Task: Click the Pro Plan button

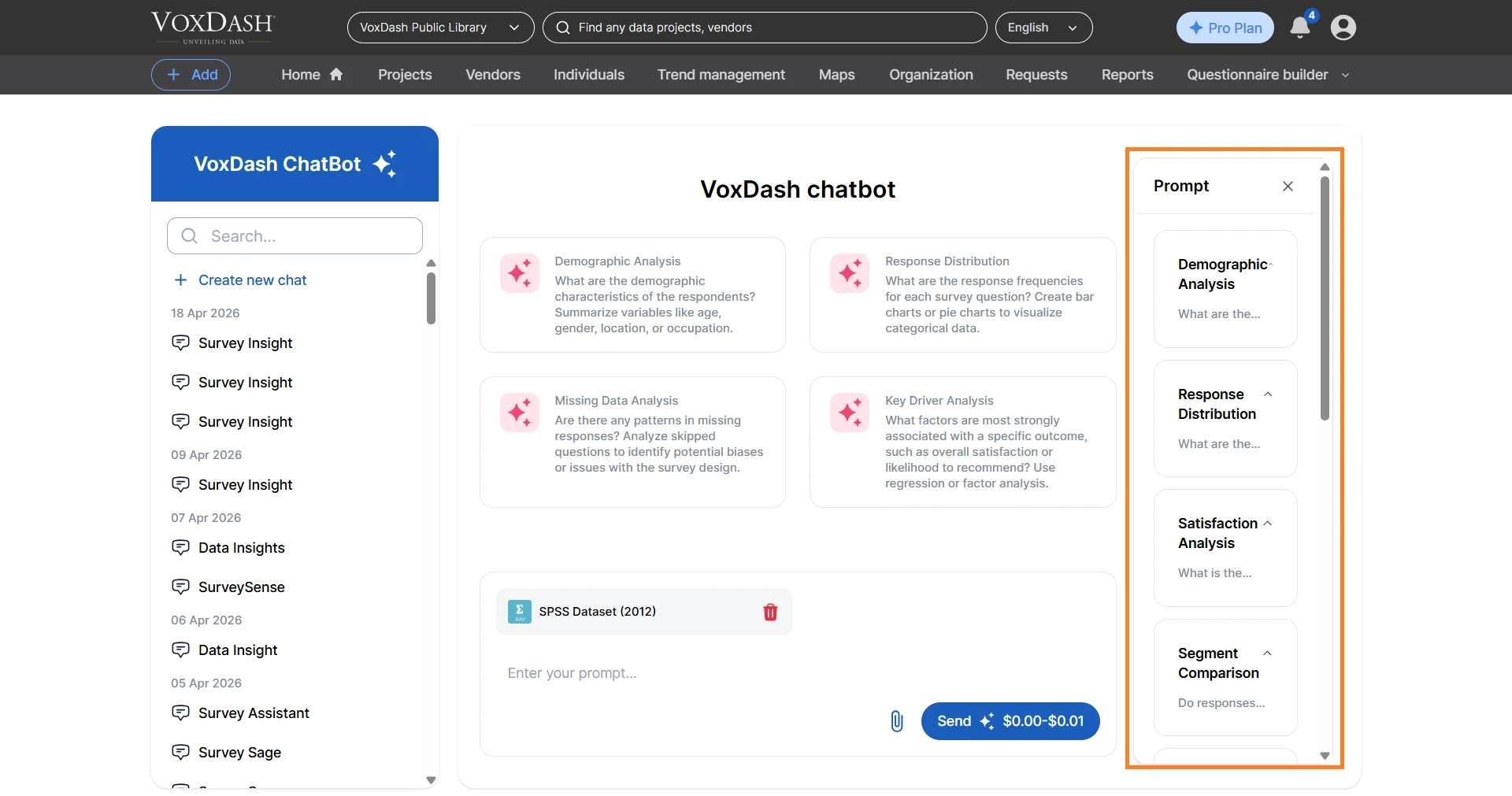Action: click(1225, 28)
